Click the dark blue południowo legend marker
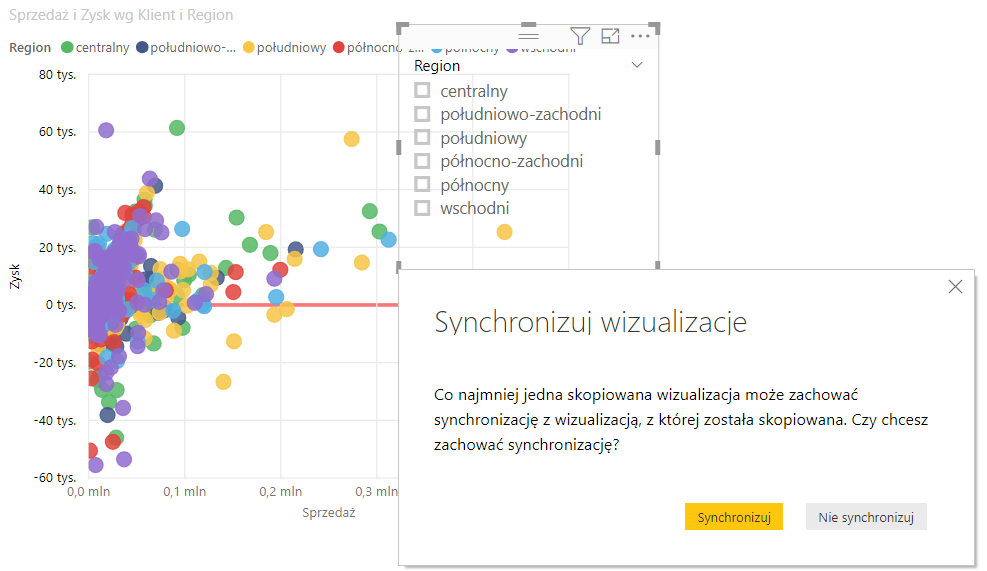Viewport: 987px width, 571px height. pyautogui.click(x=142, y=47)
